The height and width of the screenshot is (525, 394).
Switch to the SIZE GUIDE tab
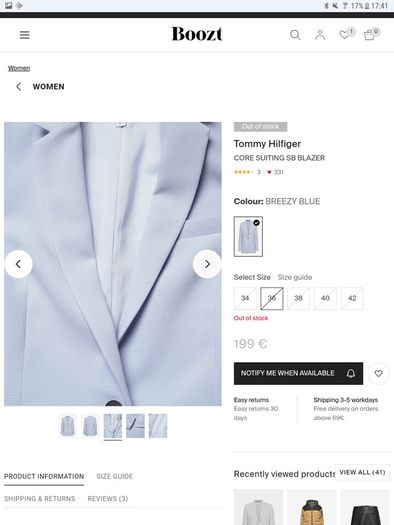pos(114,476)
